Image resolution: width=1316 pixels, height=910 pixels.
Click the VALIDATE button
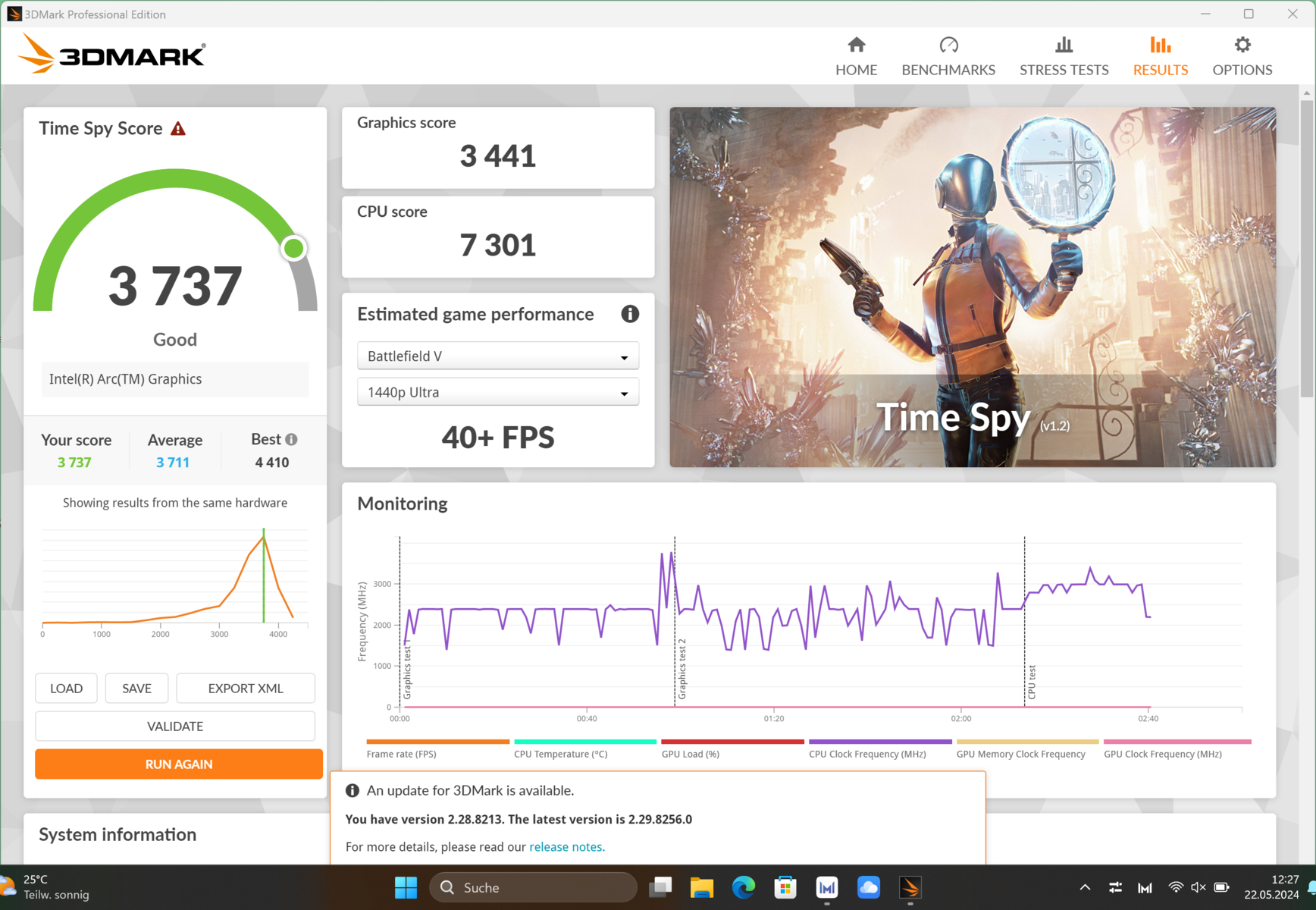175,726
